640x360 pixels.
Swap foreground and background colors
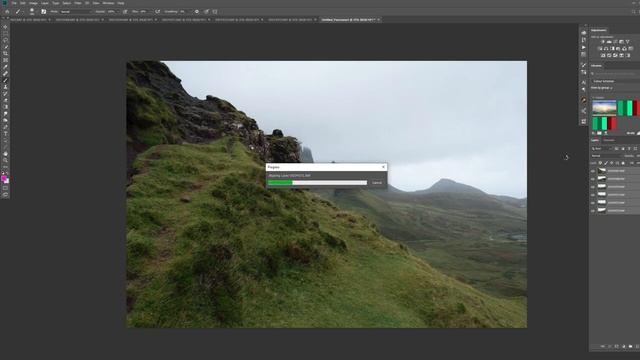point(7,172)
